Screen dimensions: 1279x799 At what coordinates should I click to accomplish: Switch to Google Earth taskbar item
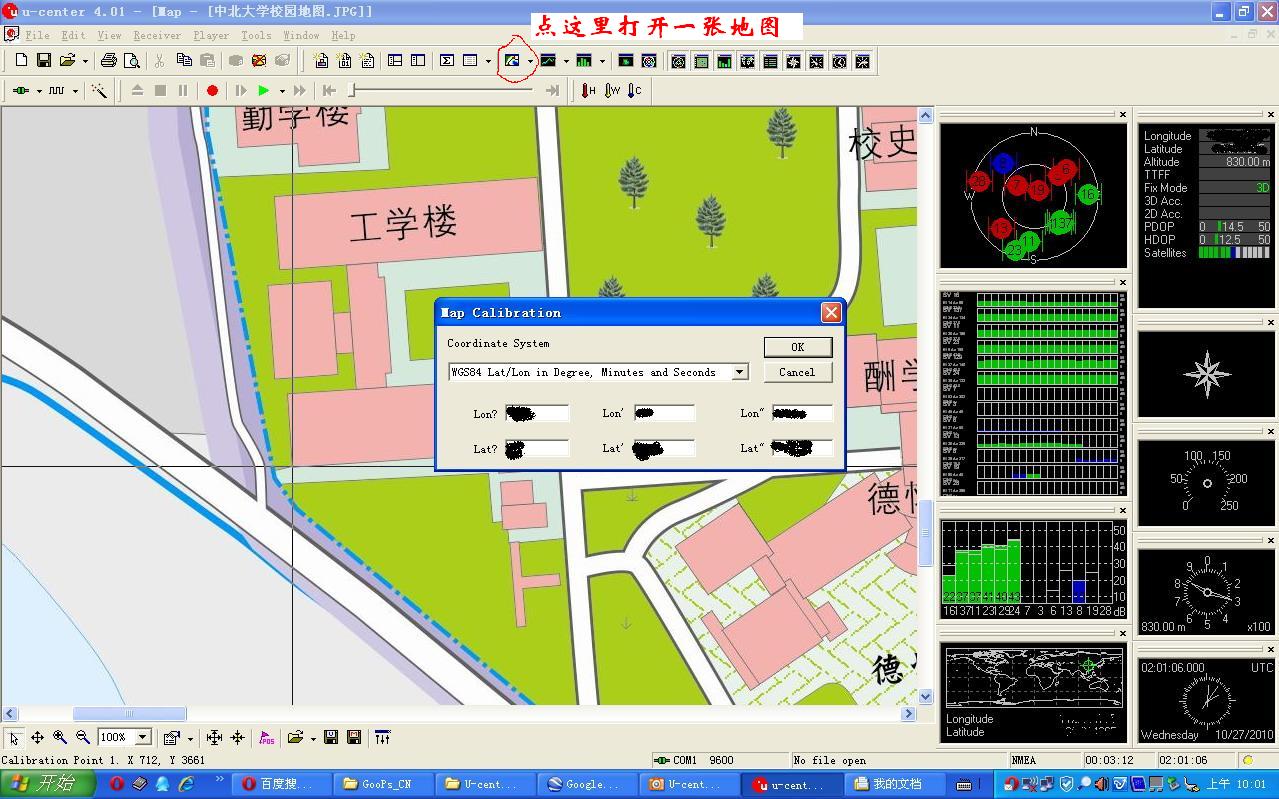(x=588, y=784)
